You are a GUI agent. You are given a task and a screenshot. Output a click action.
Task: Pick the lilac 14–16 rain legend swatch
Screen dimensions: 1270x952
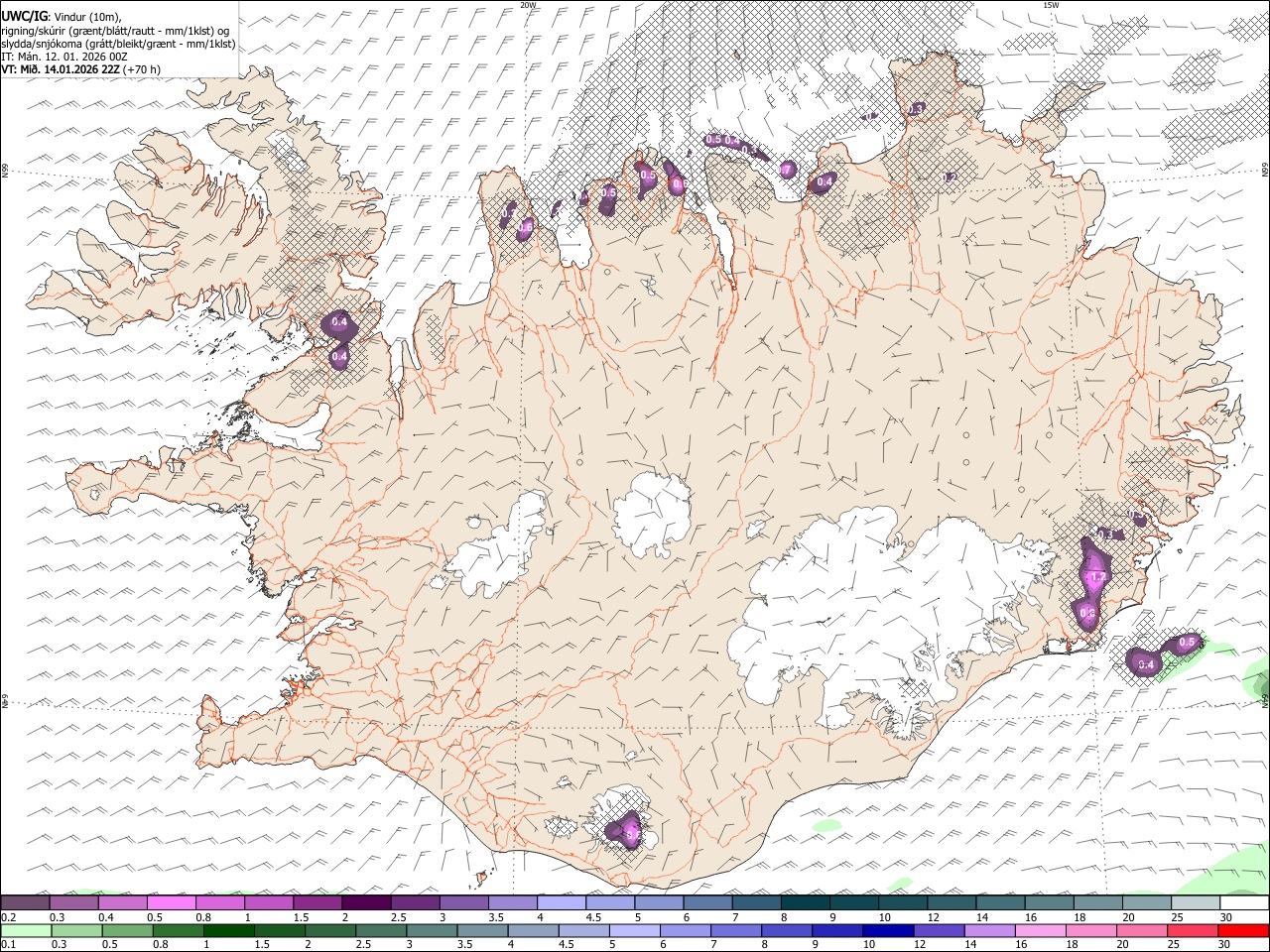(x=988, y=930)
